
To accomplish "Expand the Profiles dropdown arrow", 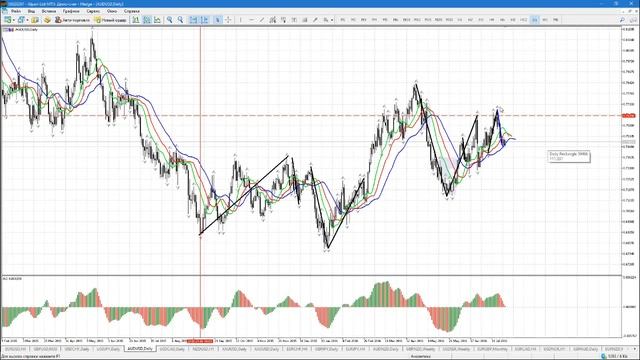I will pos(27,20).
